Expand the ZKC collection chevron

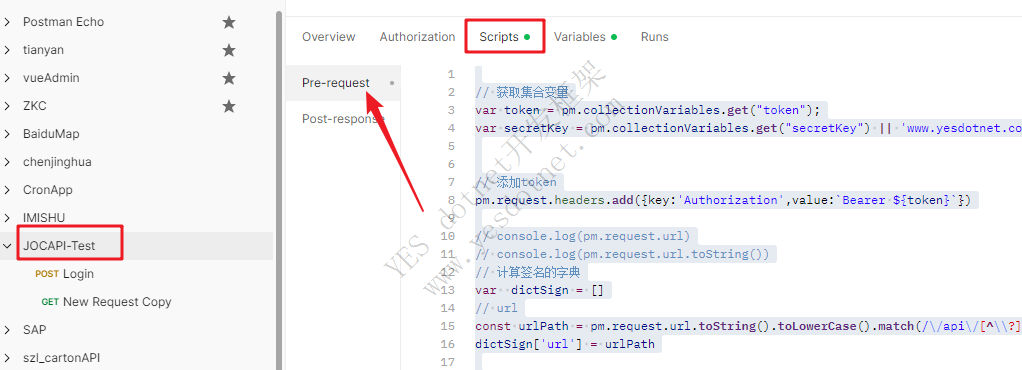(7, 106)
